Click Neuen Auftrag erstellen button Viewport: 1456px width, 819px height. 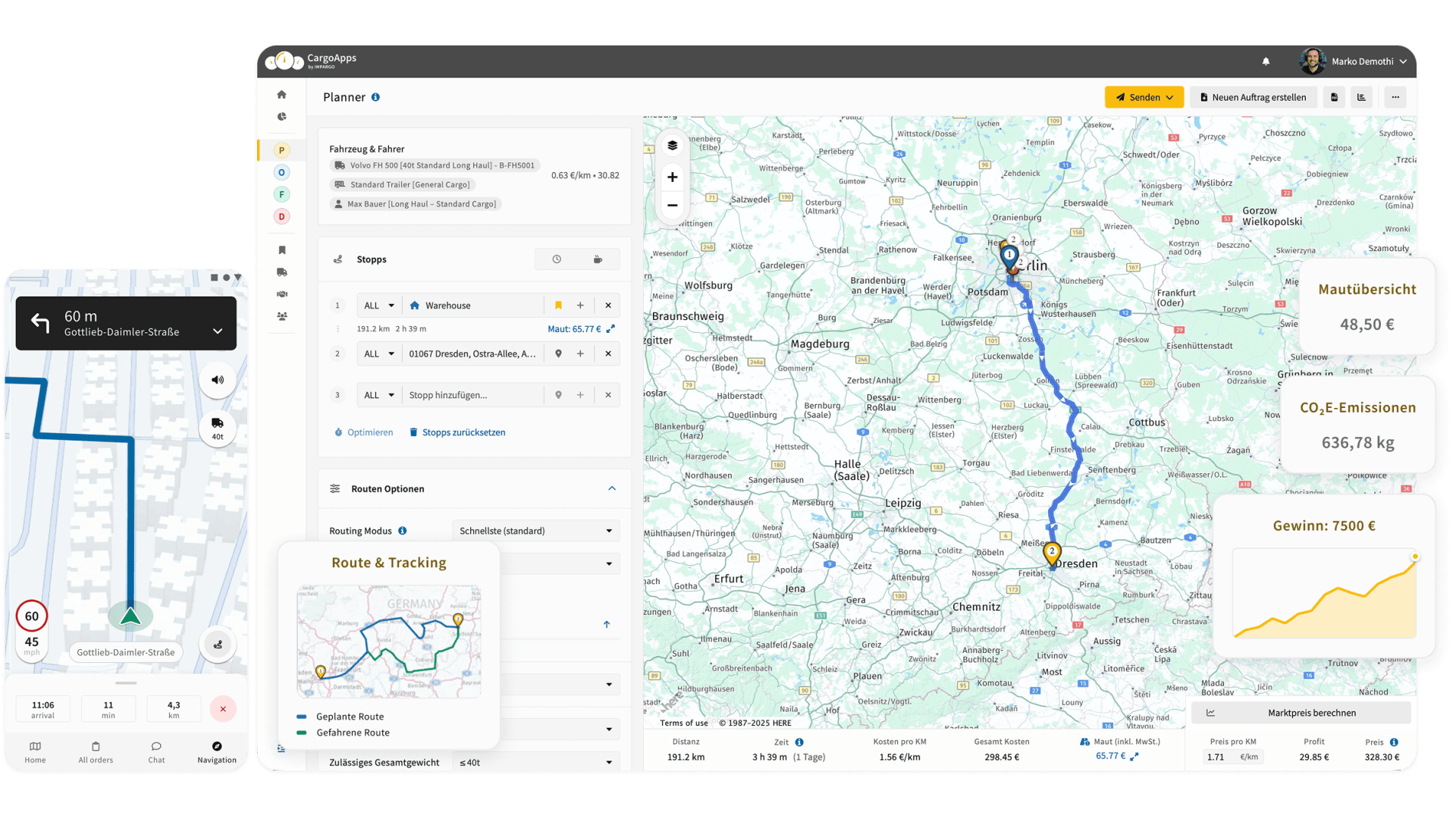(1253, 98)
